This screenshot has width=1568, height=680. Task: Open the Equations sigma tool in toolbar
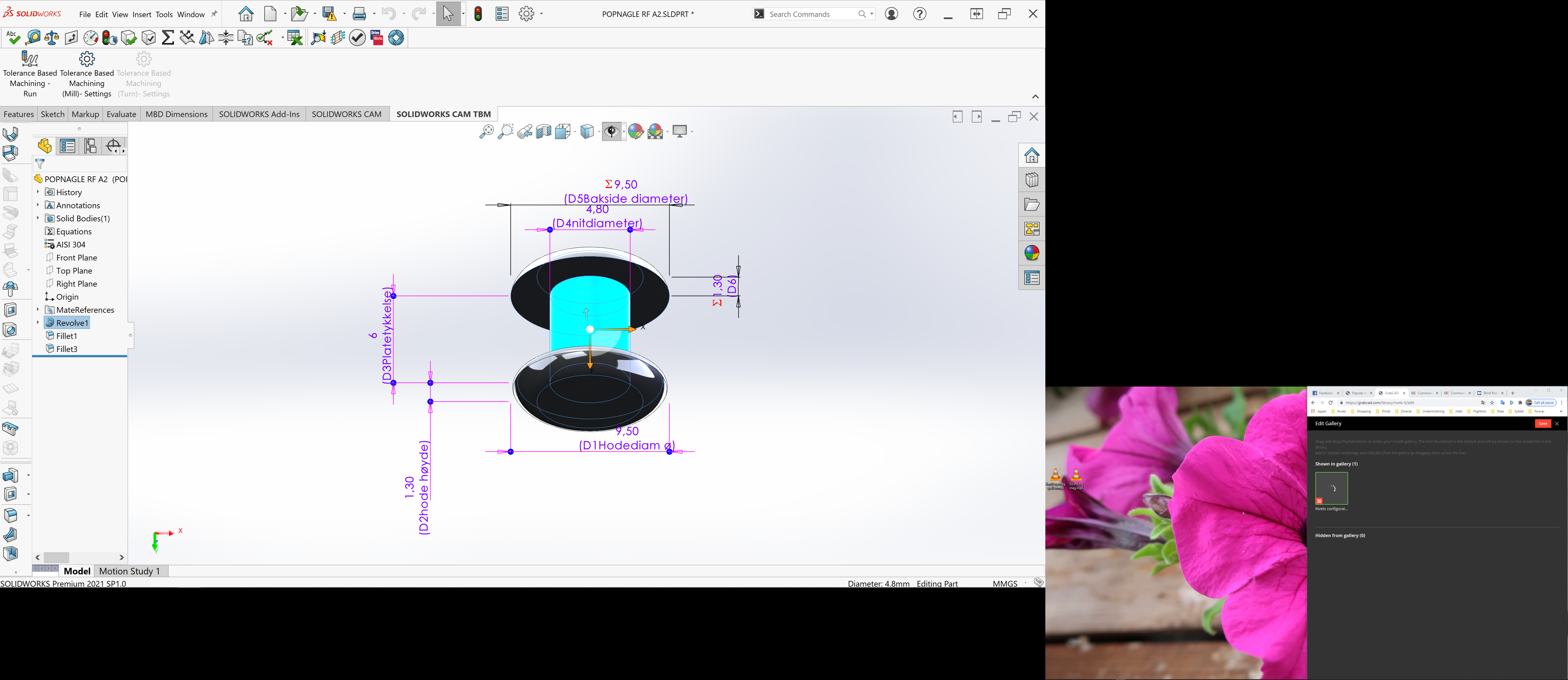pyautogui.click(x=168, y=38)
